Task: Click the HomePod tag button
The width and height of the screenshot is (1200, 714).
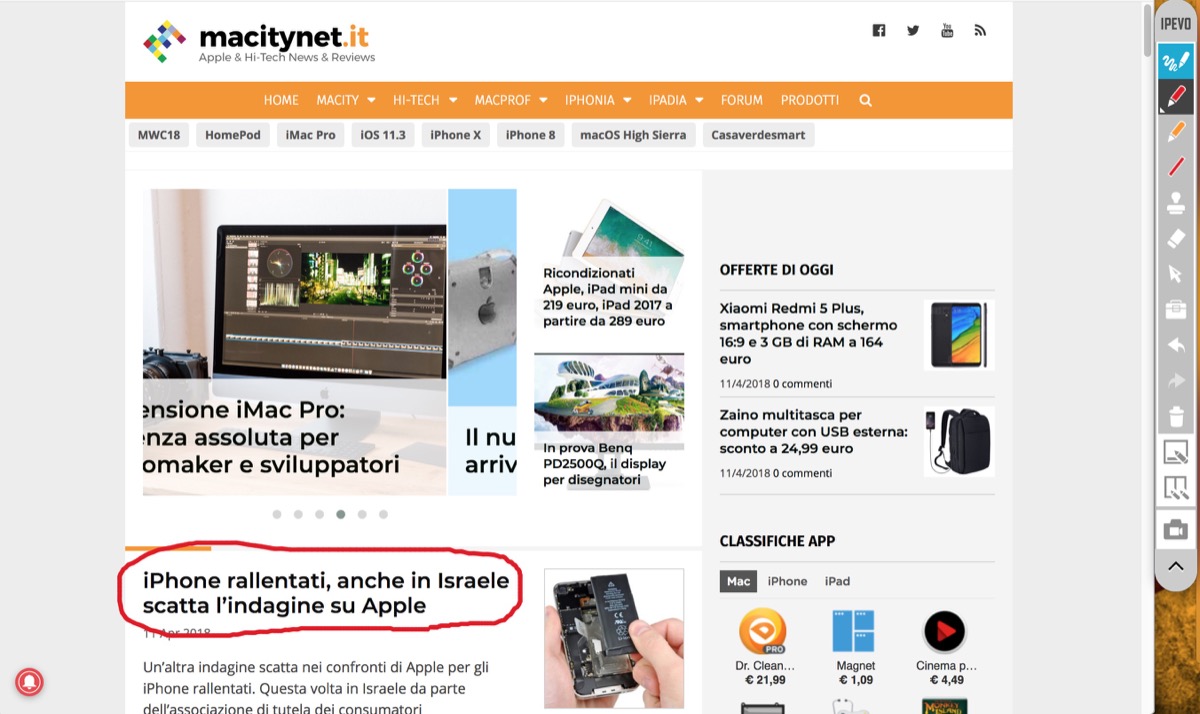Action: point(233,135)
